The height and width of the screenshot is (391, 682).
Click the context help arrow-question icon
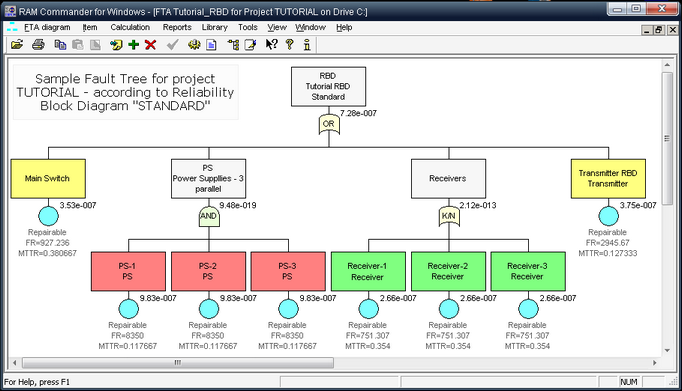[x=271, y=44]
